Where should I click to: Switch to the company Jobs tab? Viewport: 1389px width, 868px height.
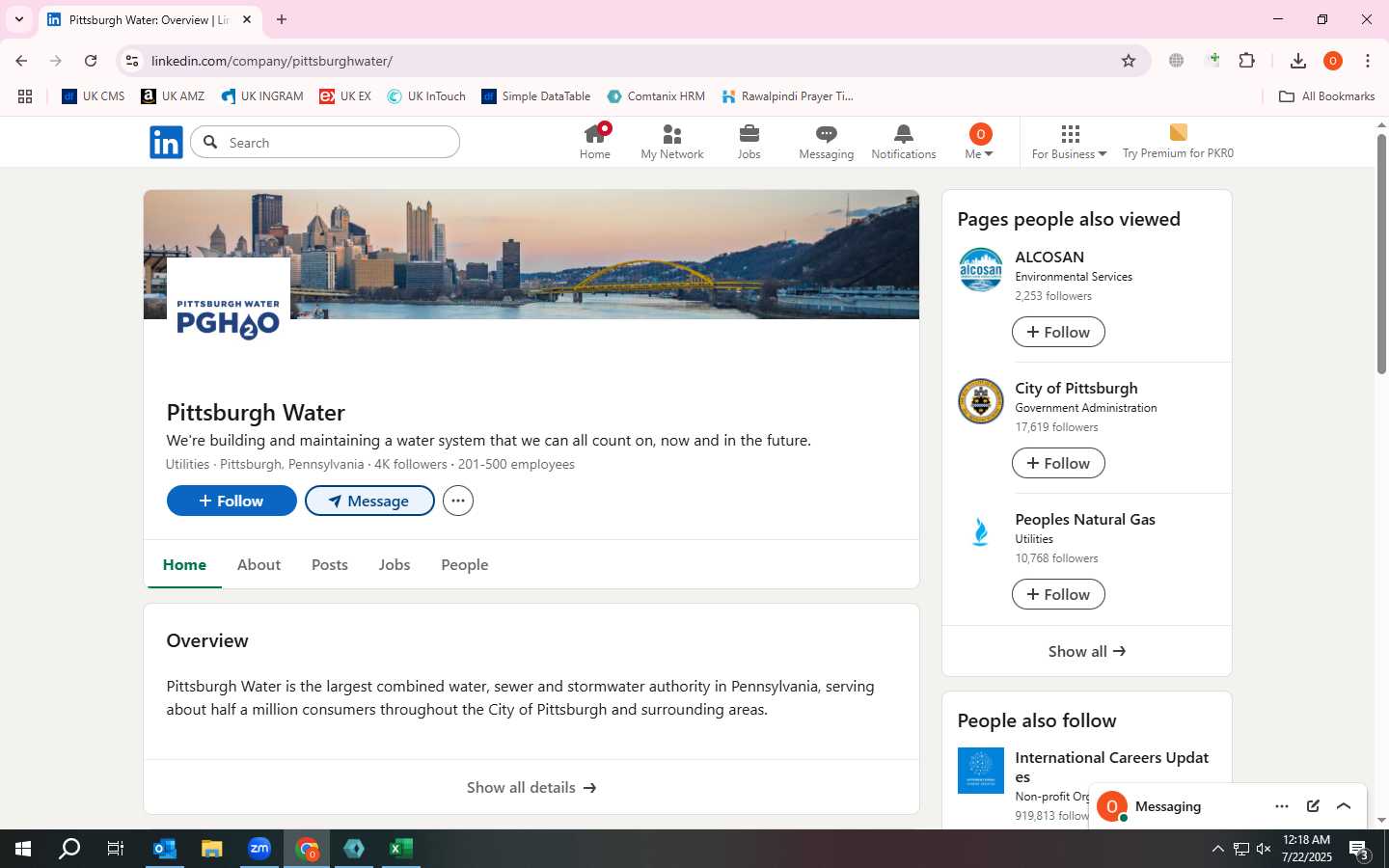(x=395, y=564)
